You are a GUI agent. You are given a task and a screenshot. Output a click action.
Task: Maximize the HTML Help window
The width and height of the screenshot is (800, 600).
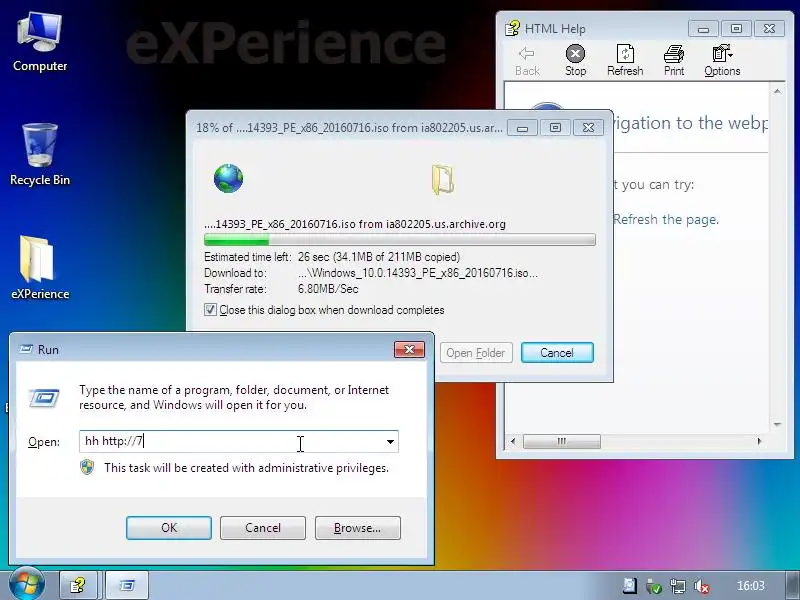pyautogui.click(x=736, y=29)
